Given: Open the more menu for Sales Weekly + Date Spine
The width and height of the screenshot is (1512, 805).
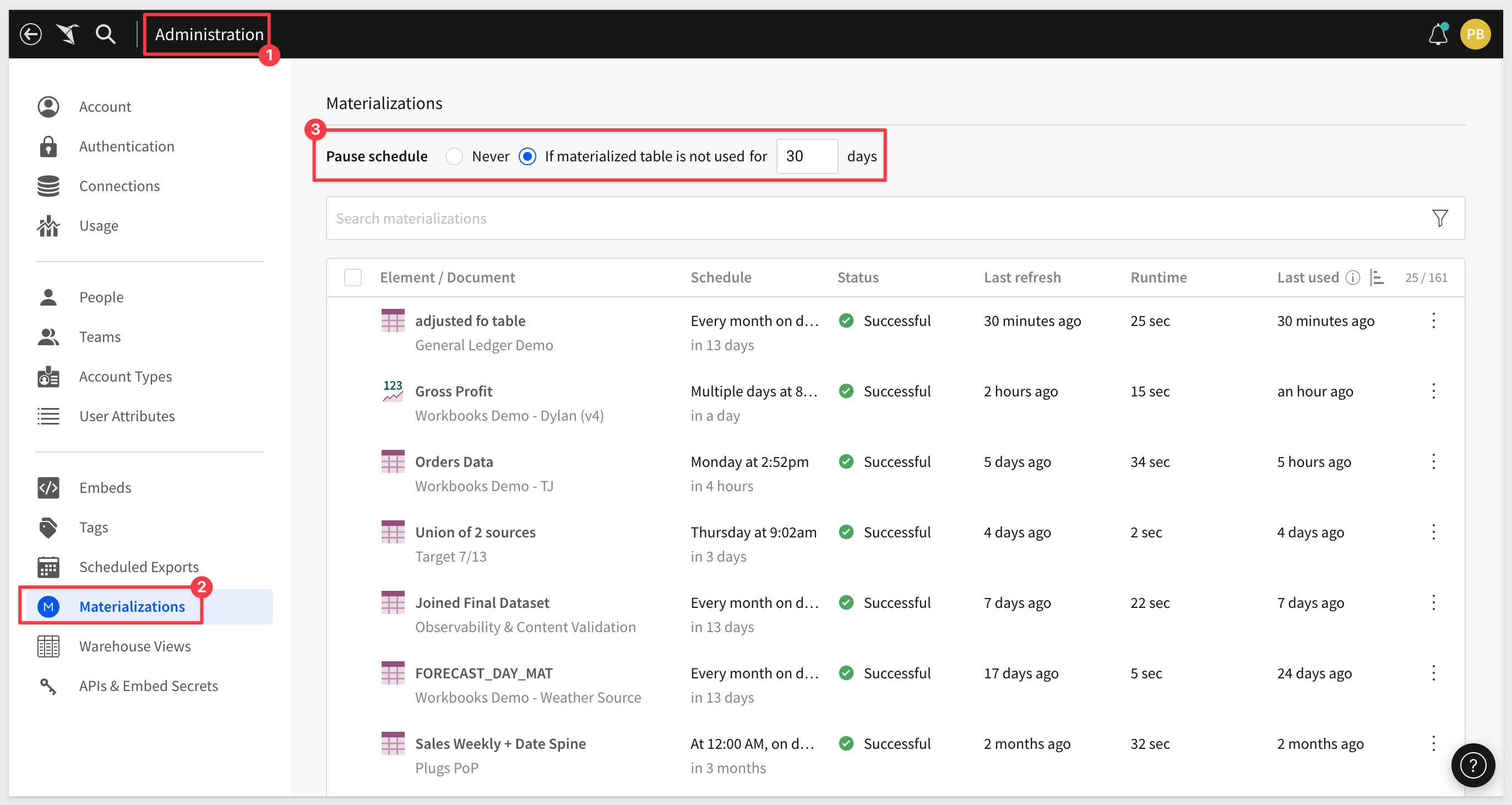Looking at the screenshot, I should (1433, 743).
